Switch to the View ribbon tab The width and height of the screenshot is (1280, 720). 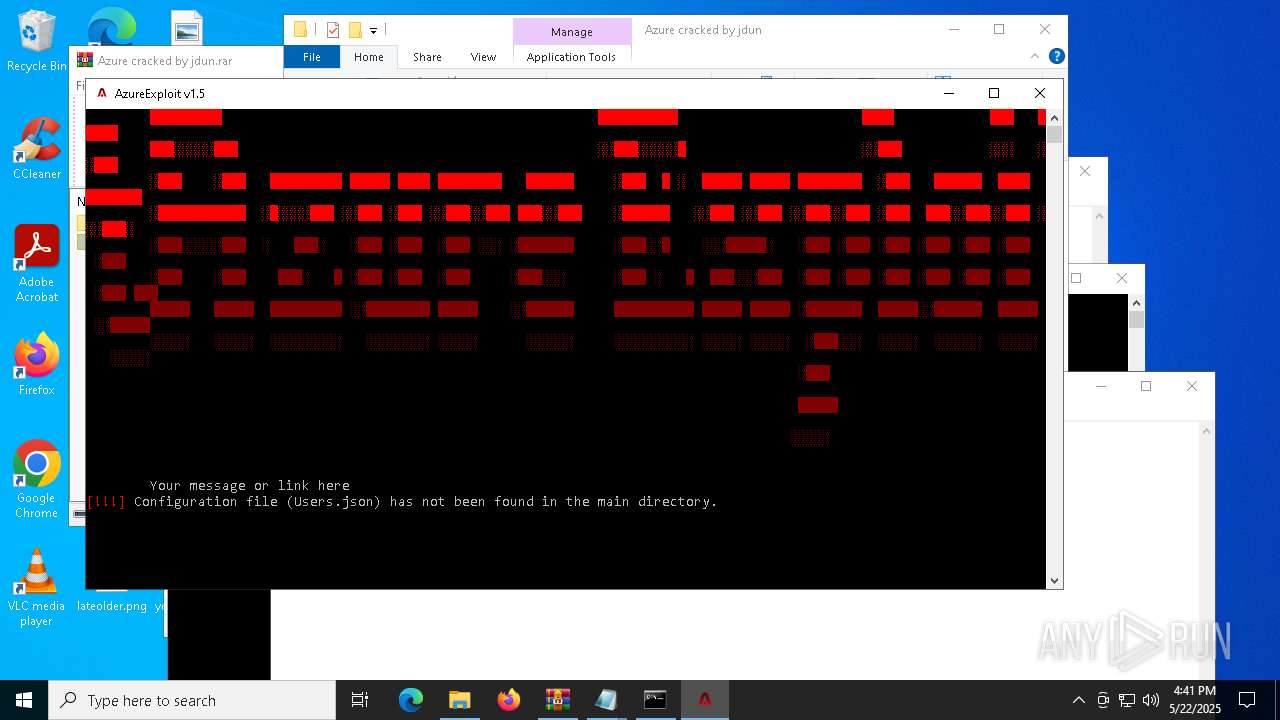coord(483,57)
